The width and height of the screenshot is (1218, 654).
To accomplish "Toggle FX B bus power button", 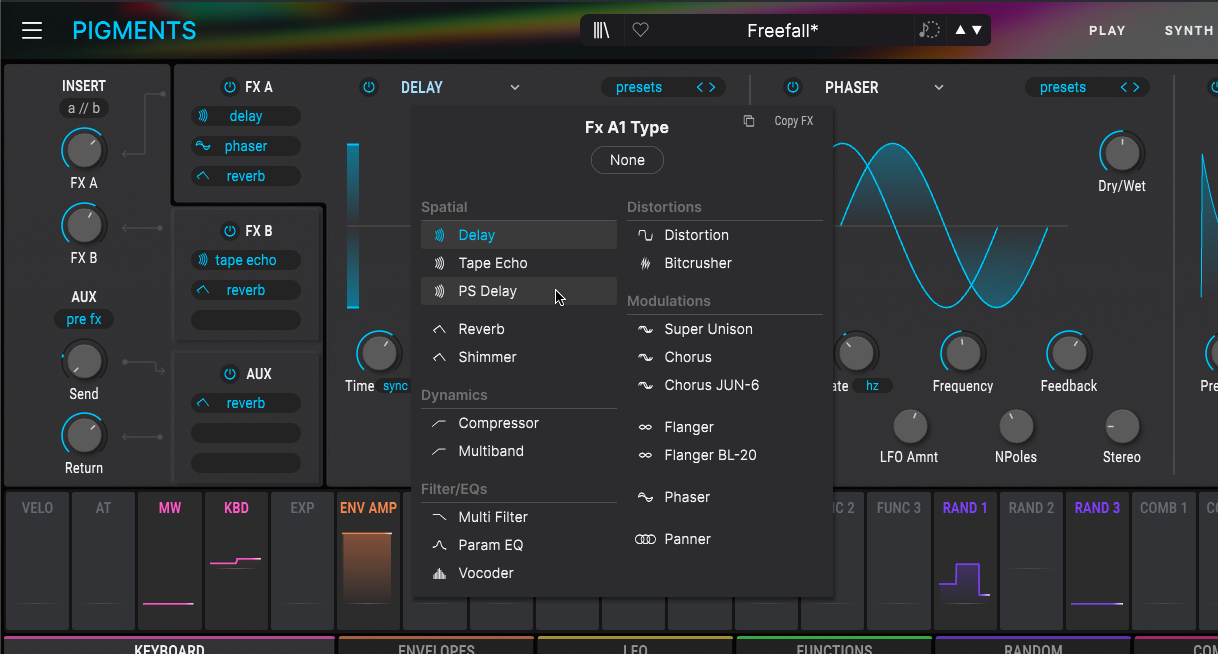I will (230, 231).
